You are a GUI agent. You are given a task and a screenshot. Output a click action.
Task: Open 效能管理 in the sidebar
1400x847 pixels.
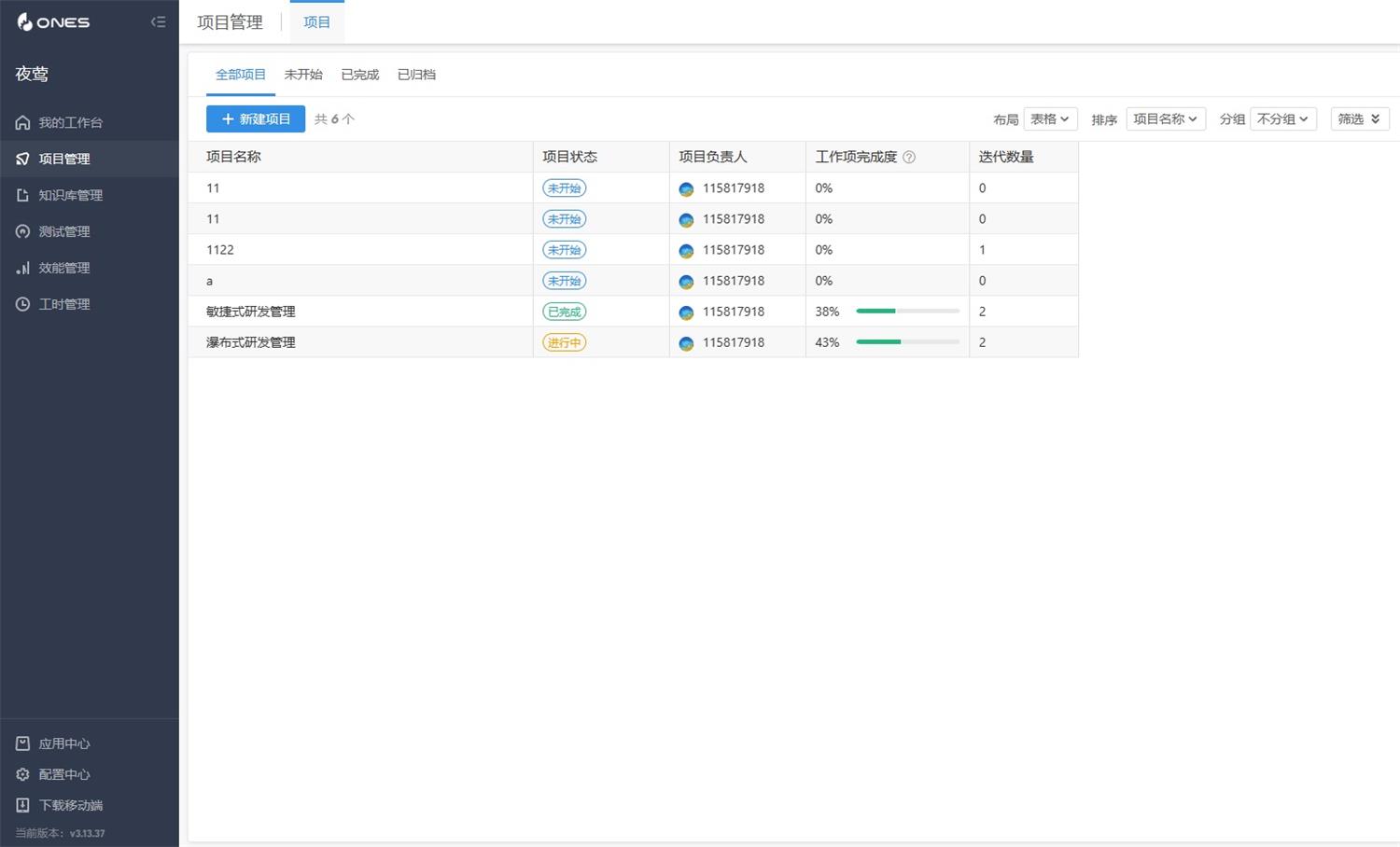click(x=63, y=268)
